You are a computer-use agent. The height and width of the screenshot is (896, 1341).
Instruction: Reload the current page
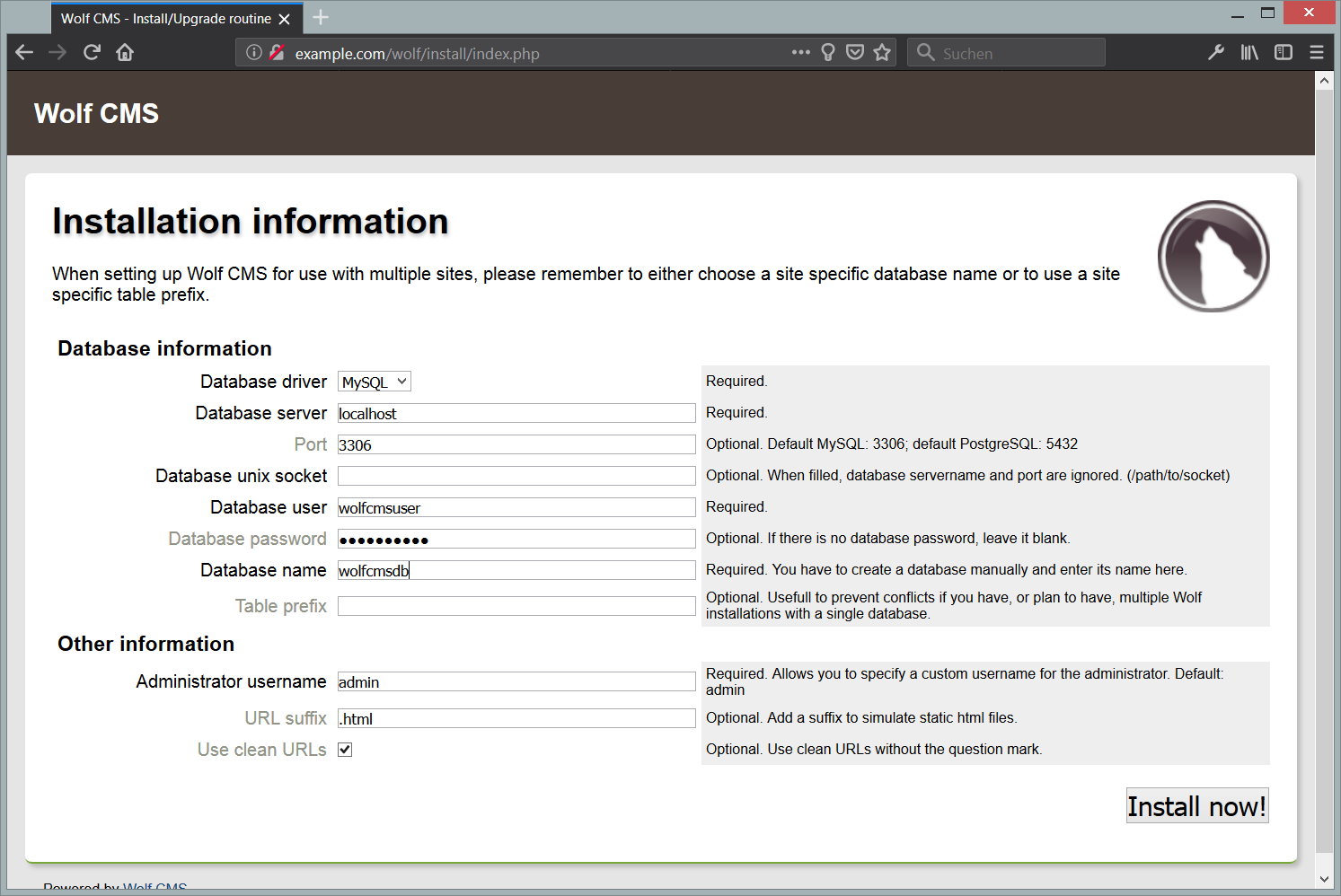point(92,52)
